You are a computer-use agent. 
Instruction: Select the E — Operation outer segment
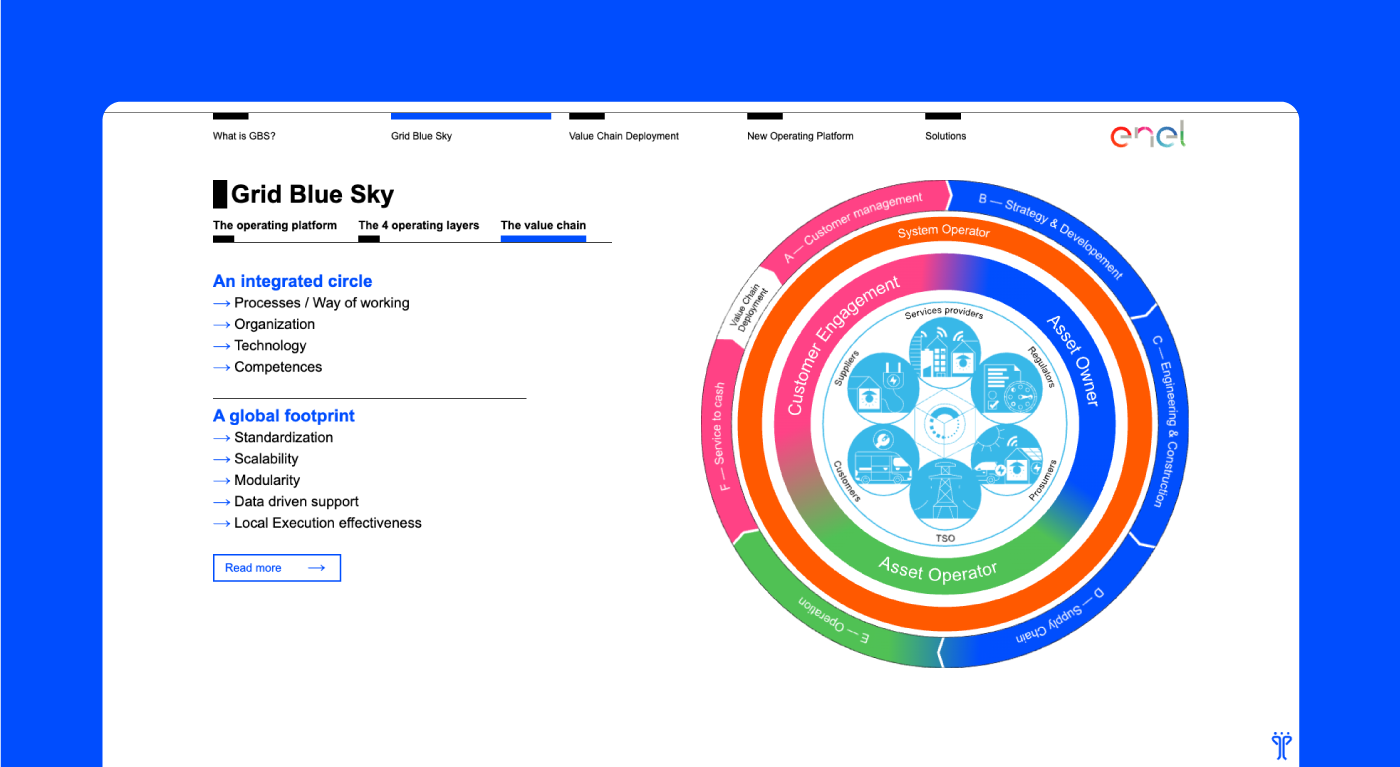tap(834, 620)
